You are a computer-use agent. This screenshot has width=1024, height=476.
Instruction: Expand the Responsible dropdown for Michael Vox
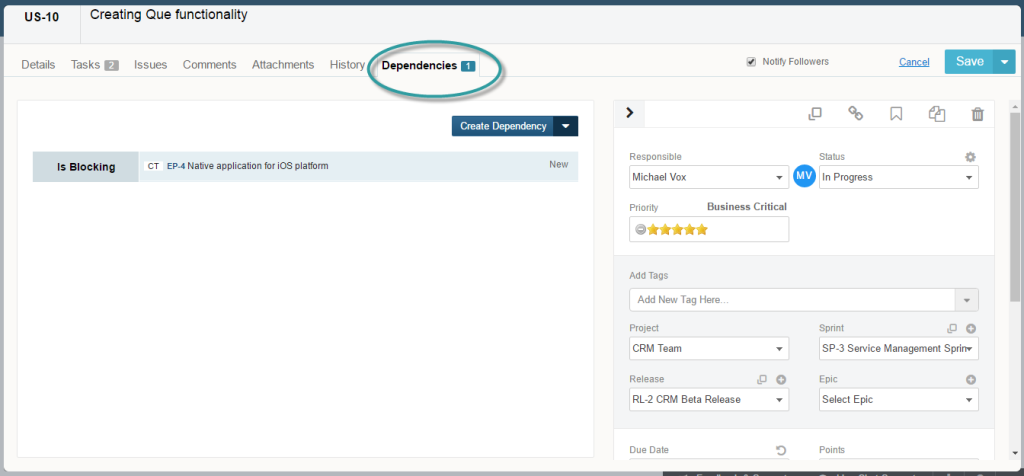pyautogui.click(x=708, y=178)
